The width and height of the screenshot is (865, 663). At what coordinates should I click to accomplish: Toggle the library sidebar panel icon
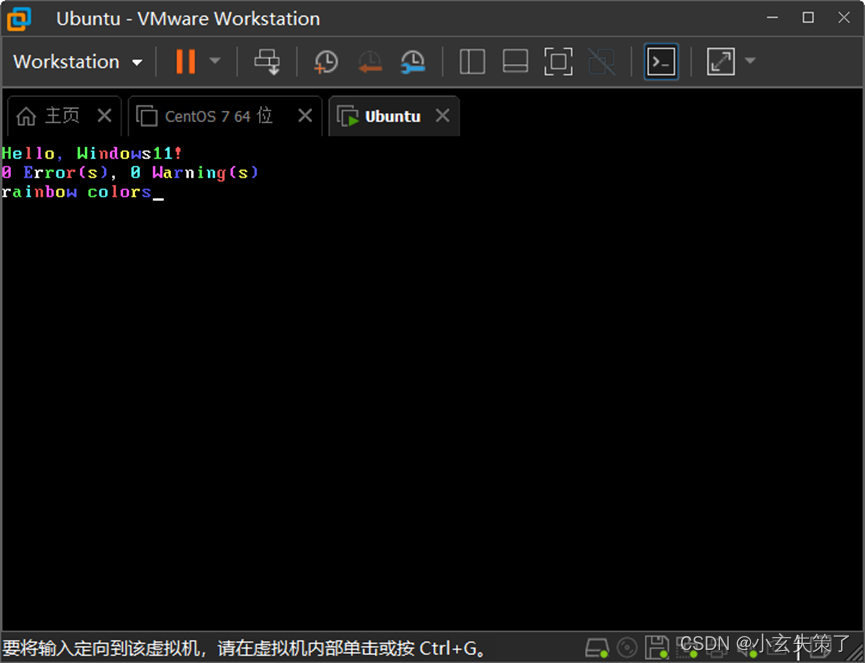pyautogui.click(x=472, y=61)
